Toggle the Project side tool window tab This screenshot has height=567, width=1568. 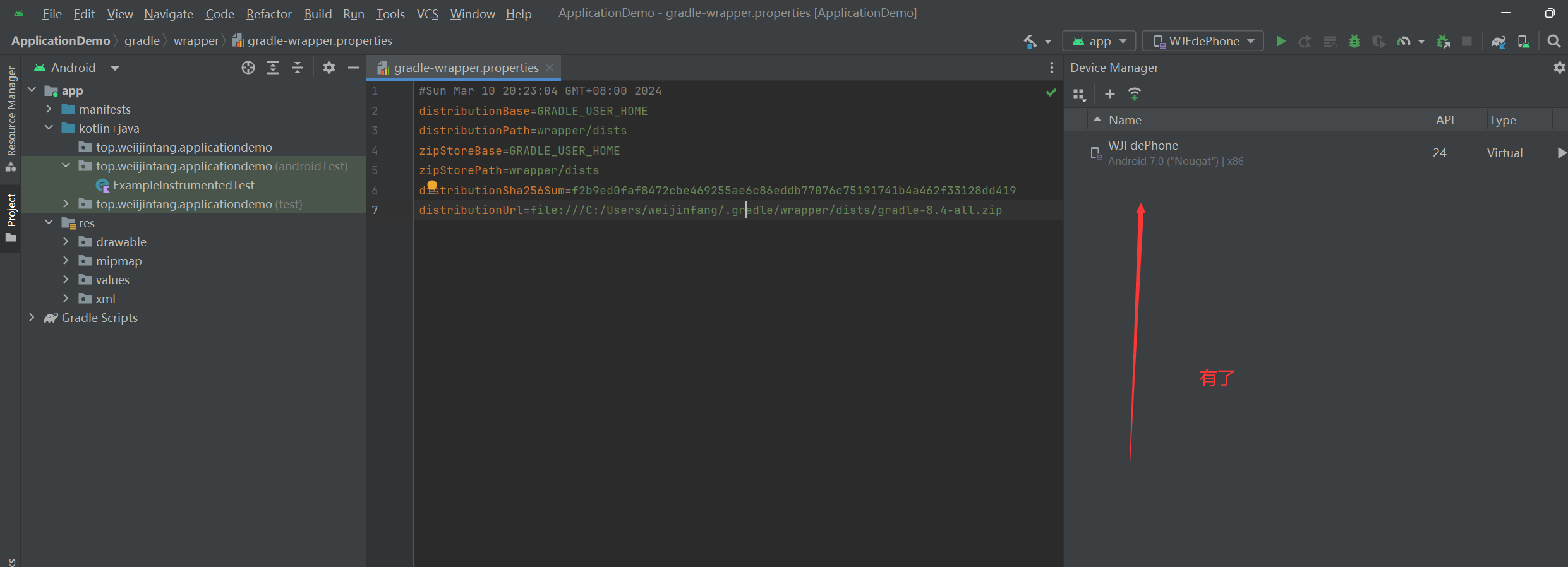pyautogui.click(x=11, y=217)
